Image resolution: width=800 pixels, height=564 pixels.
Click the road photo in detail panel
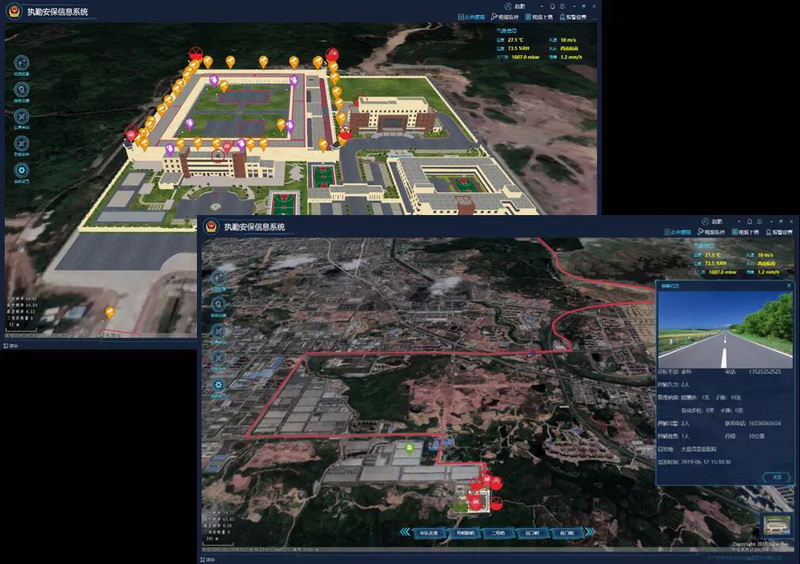coord(725,330)
